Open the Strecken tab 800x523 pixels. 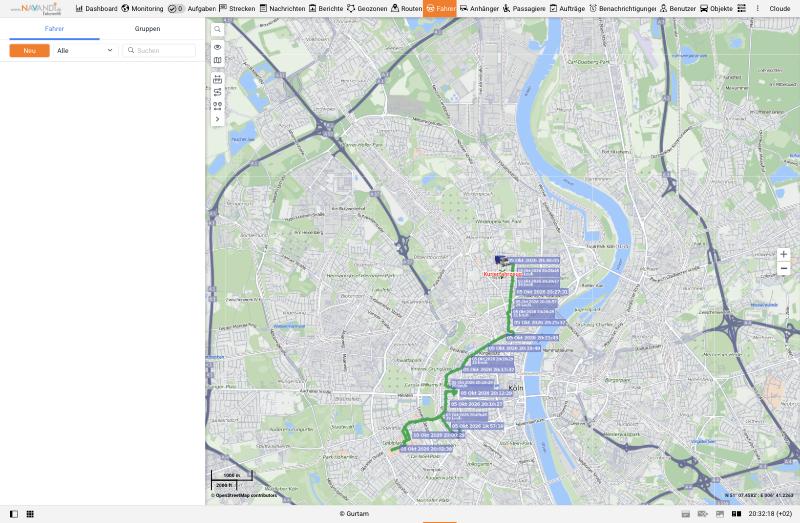[237, 9]
